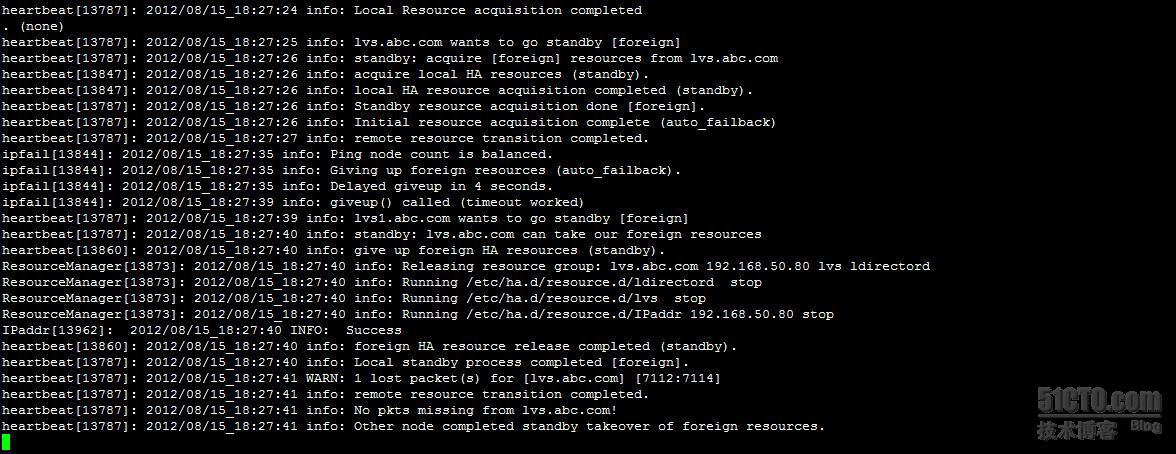
Task: Click the 'Other node completed standby takeover' line
Action: pos(413,426)
